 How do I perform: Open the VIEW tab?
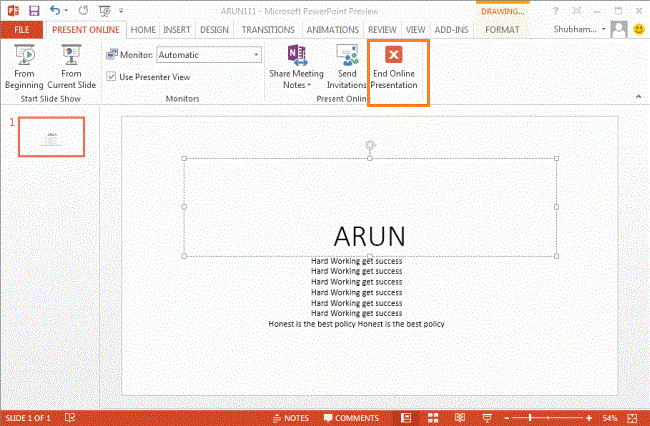[415, 30]
